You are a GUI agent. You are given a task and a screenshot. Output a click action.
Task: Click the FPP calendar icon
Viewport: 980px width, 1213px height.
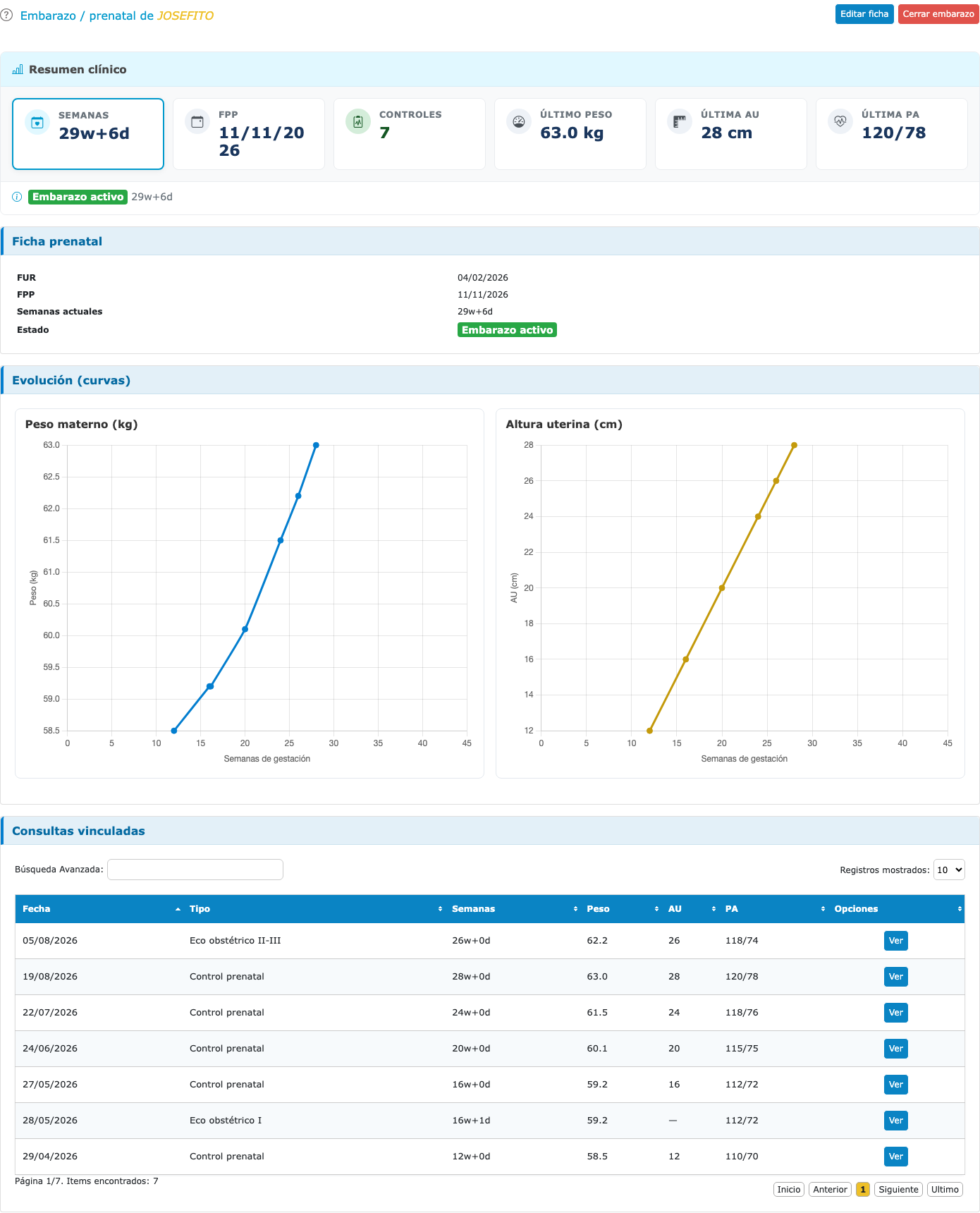197,121
